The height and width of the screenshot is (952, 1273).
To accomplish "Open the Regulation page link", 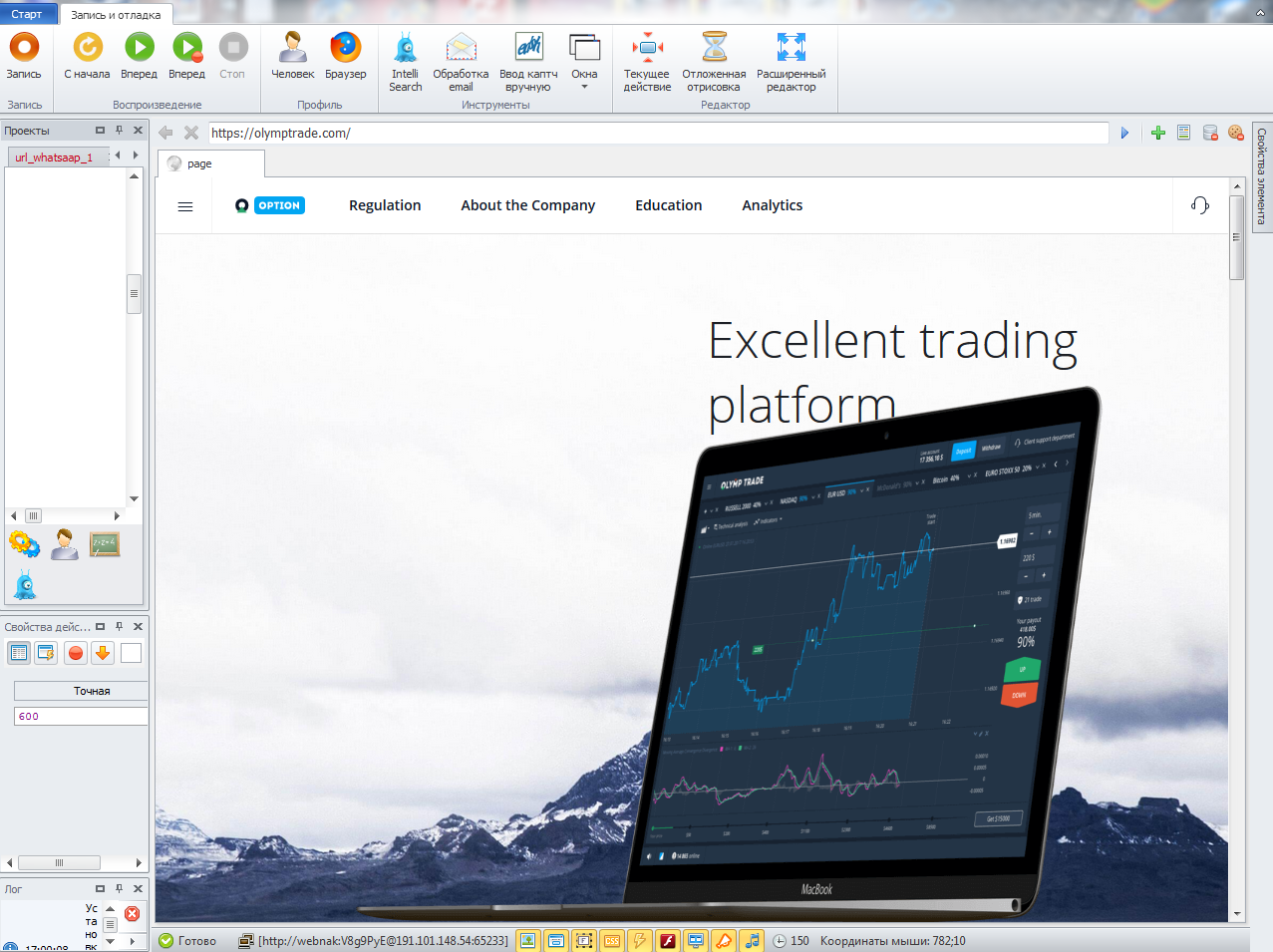I will point(385,205).
